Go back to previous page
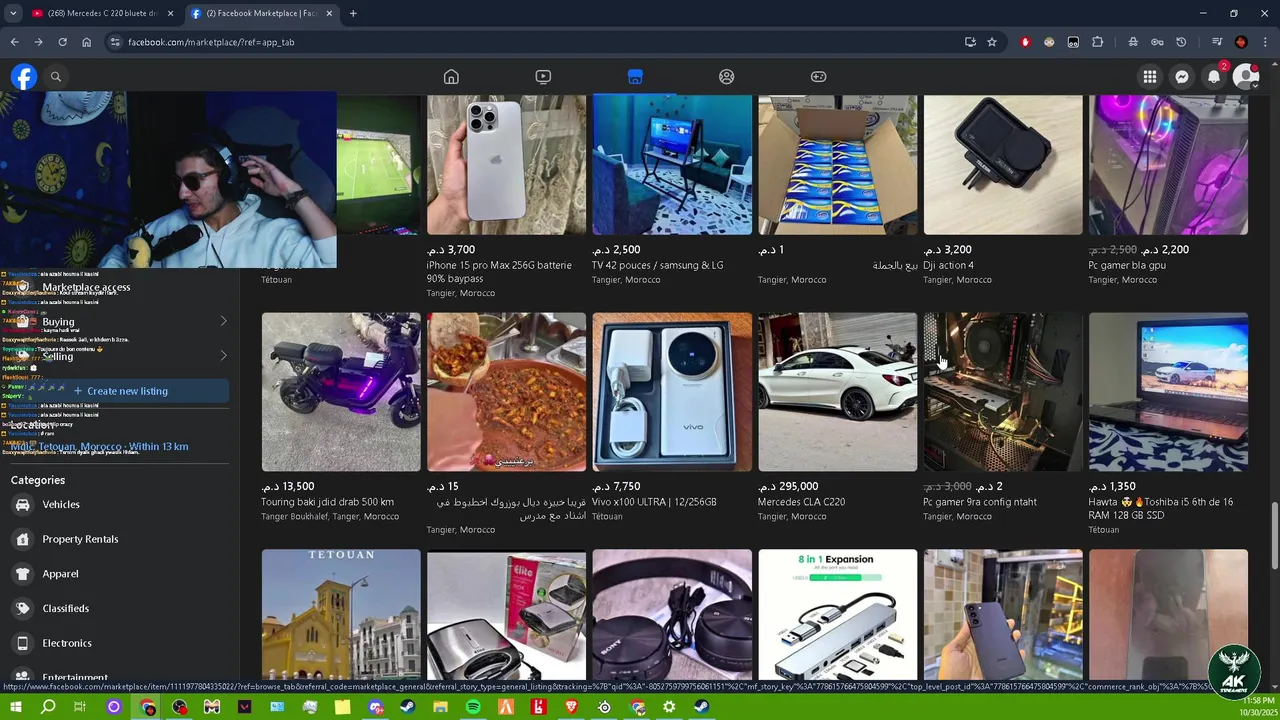This screenshot has width=1280, height=720. tap(14, 42)
